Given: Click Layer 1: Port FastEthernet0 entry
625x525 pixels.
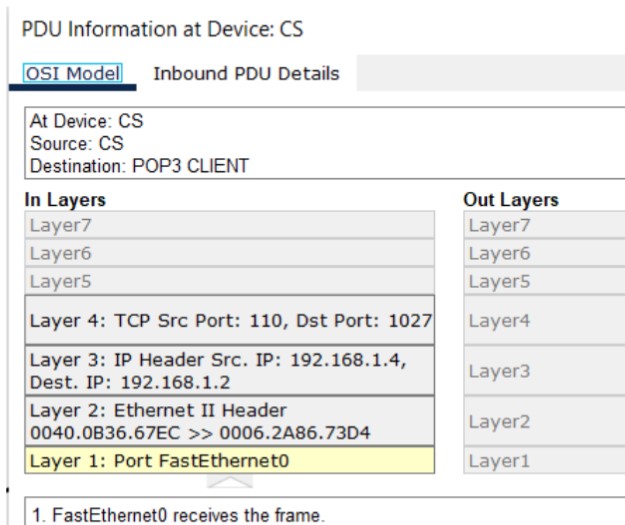Looking at the screenshot, I should 229,461.
